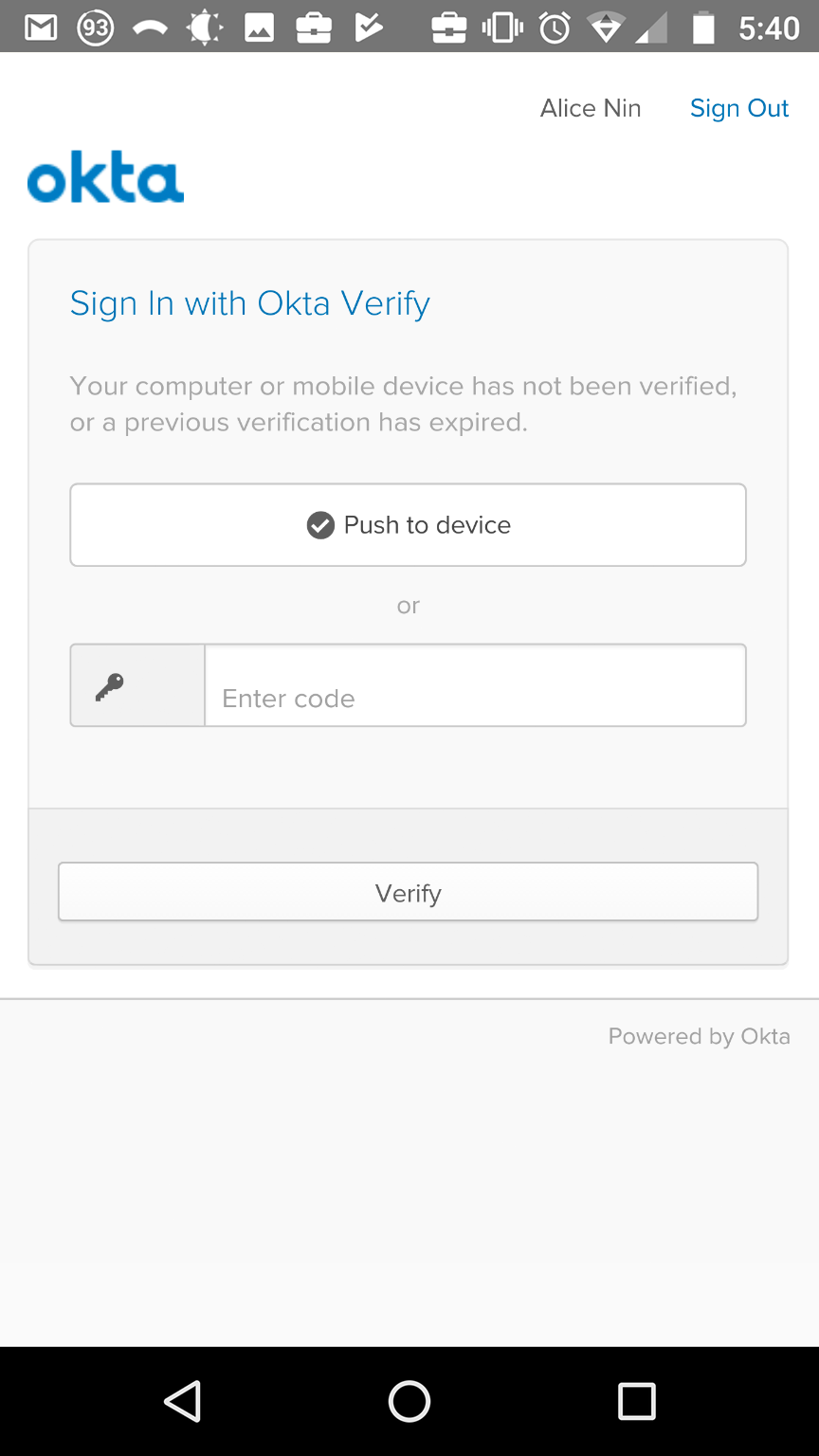
Task: Tap the Alice Nin user name
Action: [591, 109]
